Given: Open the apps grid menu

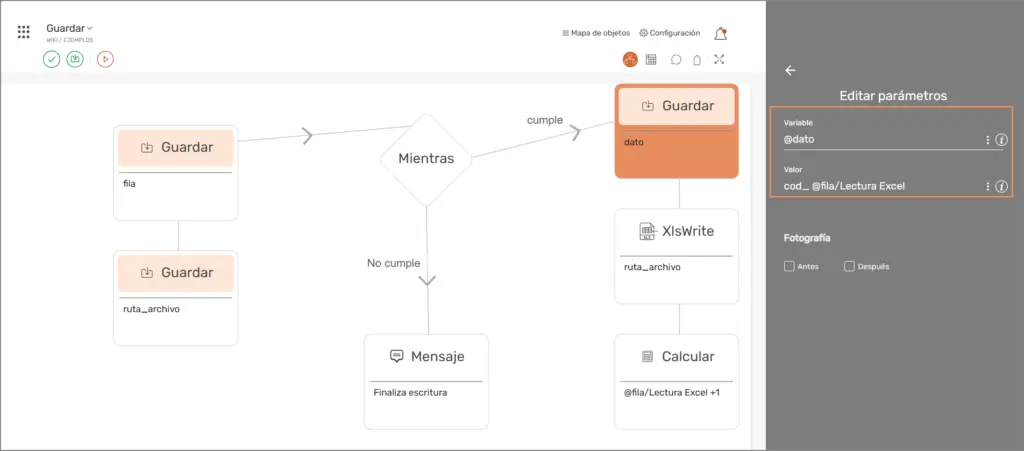Looking at the screenshot, I should pyautogui.click(x=24, y=32).
